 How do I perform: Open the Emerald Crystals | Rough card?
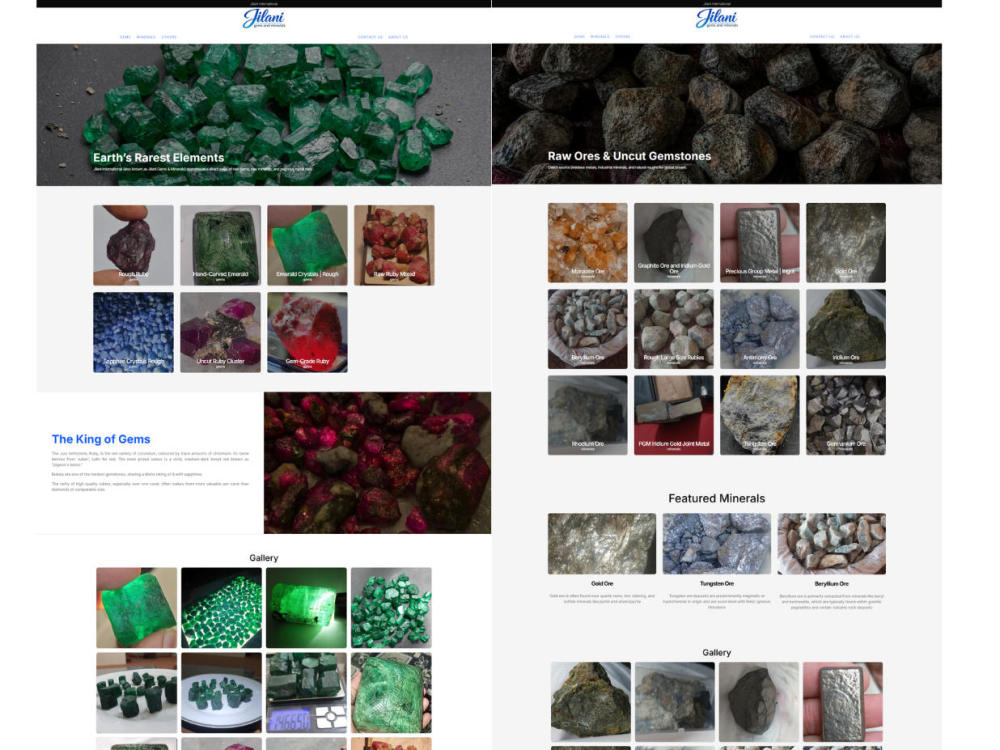tap(307, 245)
